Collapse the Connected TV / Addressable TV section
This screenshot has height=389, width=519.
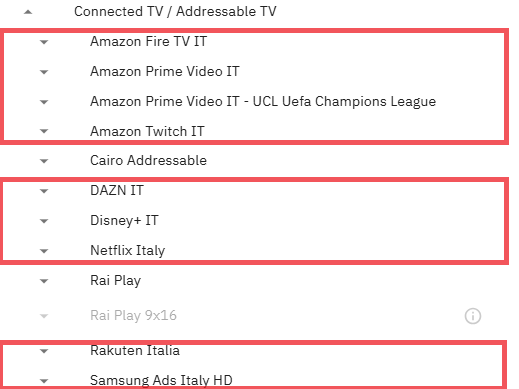[x=28, y=12]
